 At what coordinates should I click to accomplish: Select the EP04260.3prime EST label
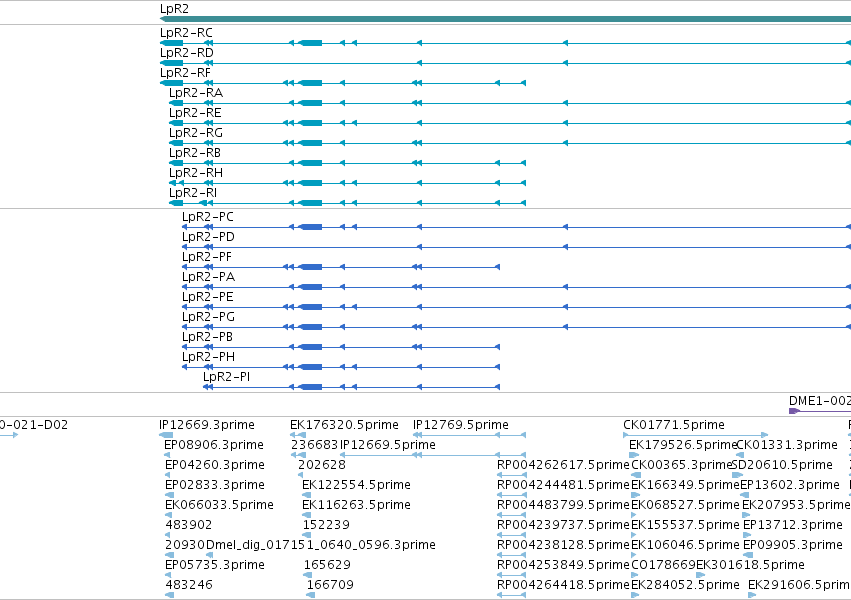pyautogui.click(x=215, y=465)
